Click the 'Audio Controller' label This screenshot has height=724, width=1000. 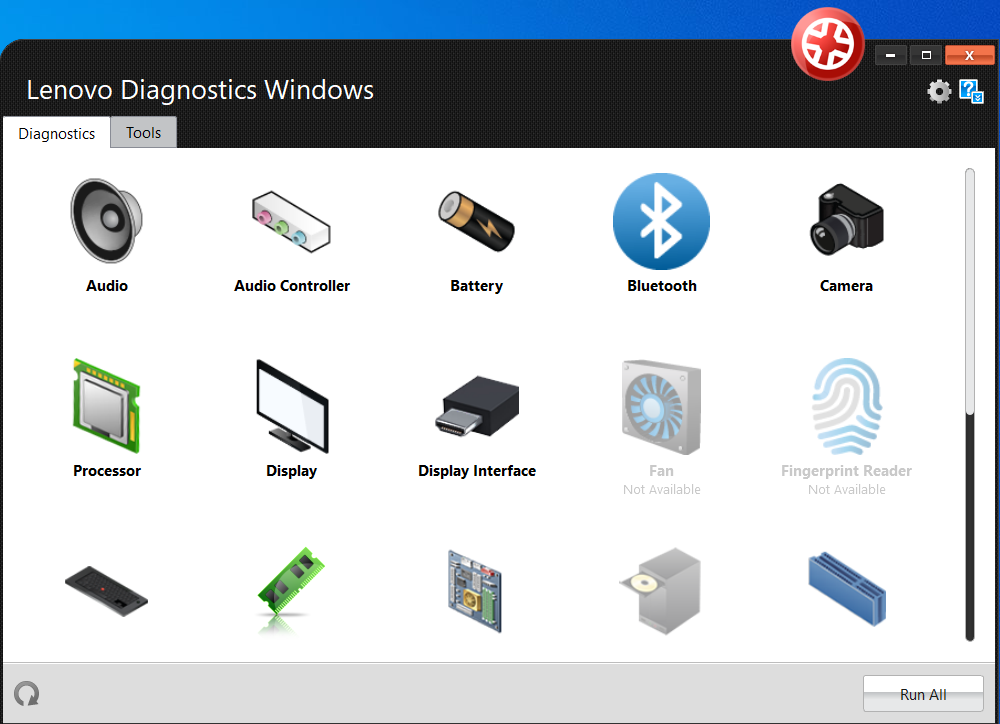291,286
